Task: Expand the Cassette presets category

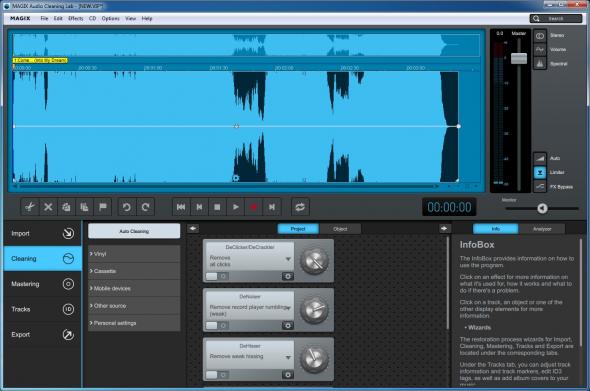Action: click(x=134, y=271)
